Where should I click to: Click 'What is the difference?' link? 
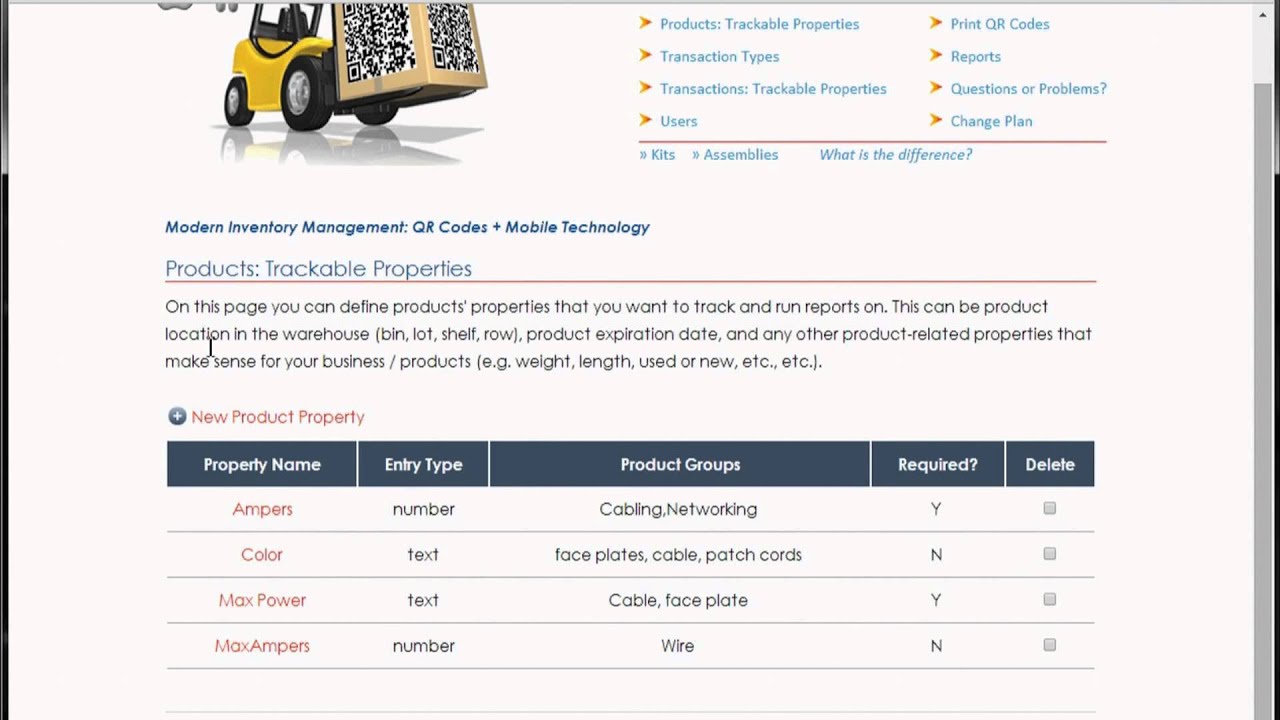895,155
